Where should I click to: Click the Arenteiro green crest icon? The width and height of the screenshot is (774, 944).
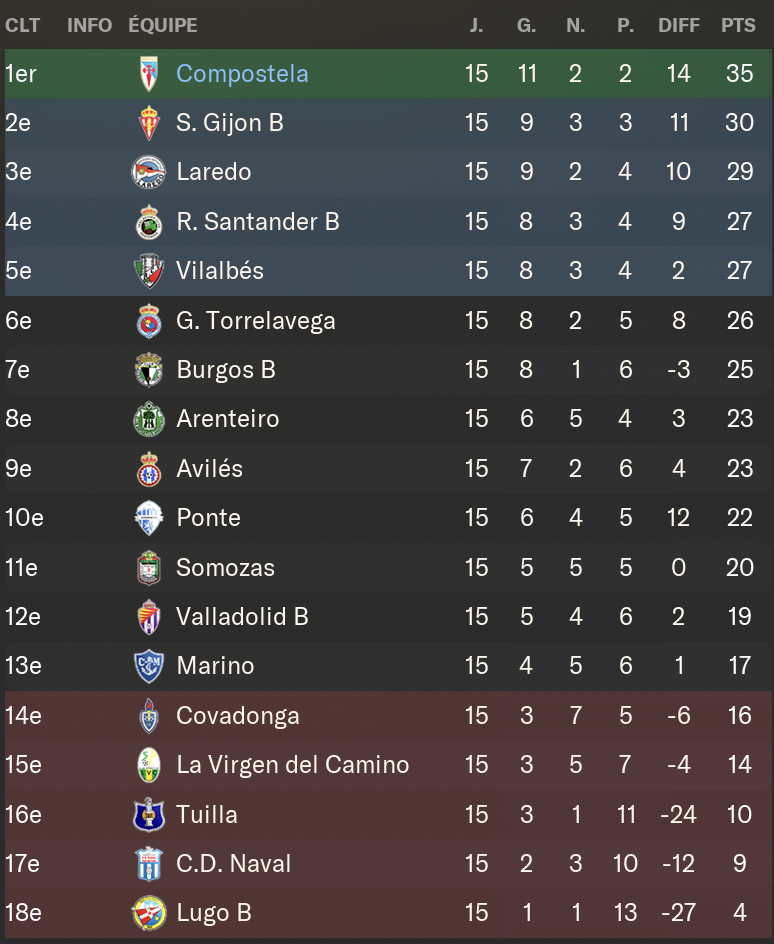tap(149, 419)
